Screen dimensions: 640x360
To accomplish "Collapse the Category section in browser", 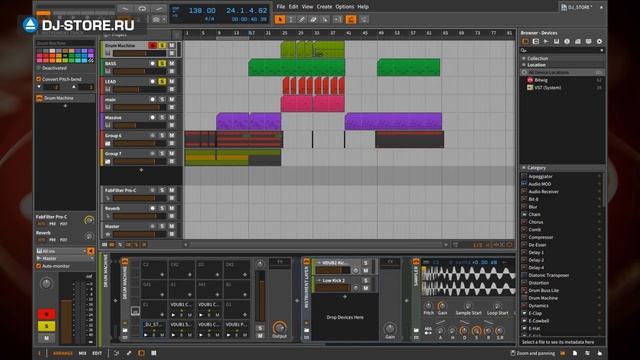I will [524, 168].
